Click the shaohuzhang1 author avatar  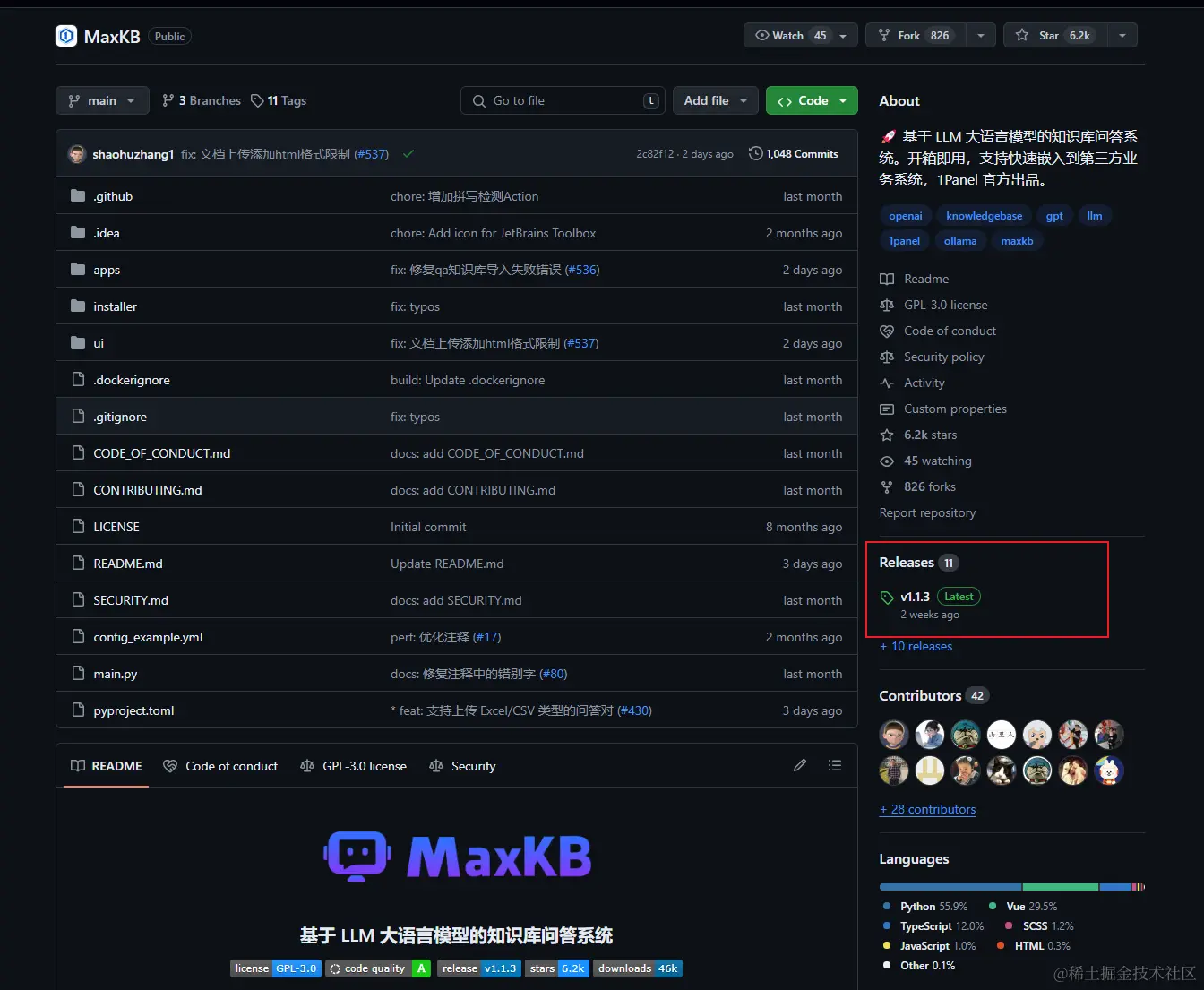tap(77, 154)
